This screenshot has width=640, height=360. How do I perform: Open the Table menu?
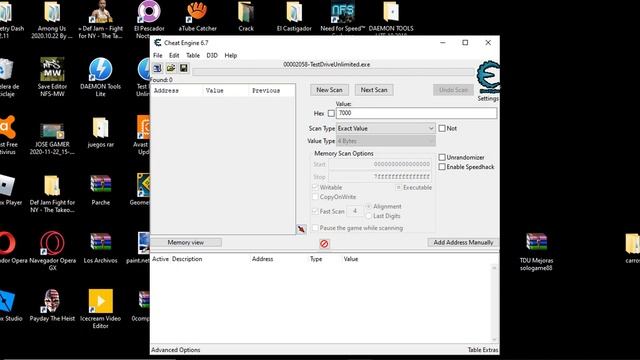click(193, 56)
